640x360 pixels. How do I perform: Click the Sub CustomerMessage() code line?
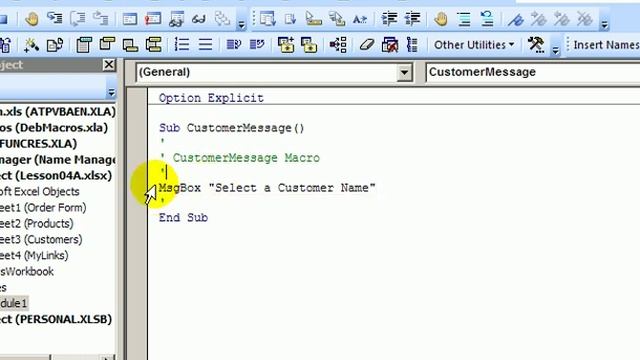231,128
